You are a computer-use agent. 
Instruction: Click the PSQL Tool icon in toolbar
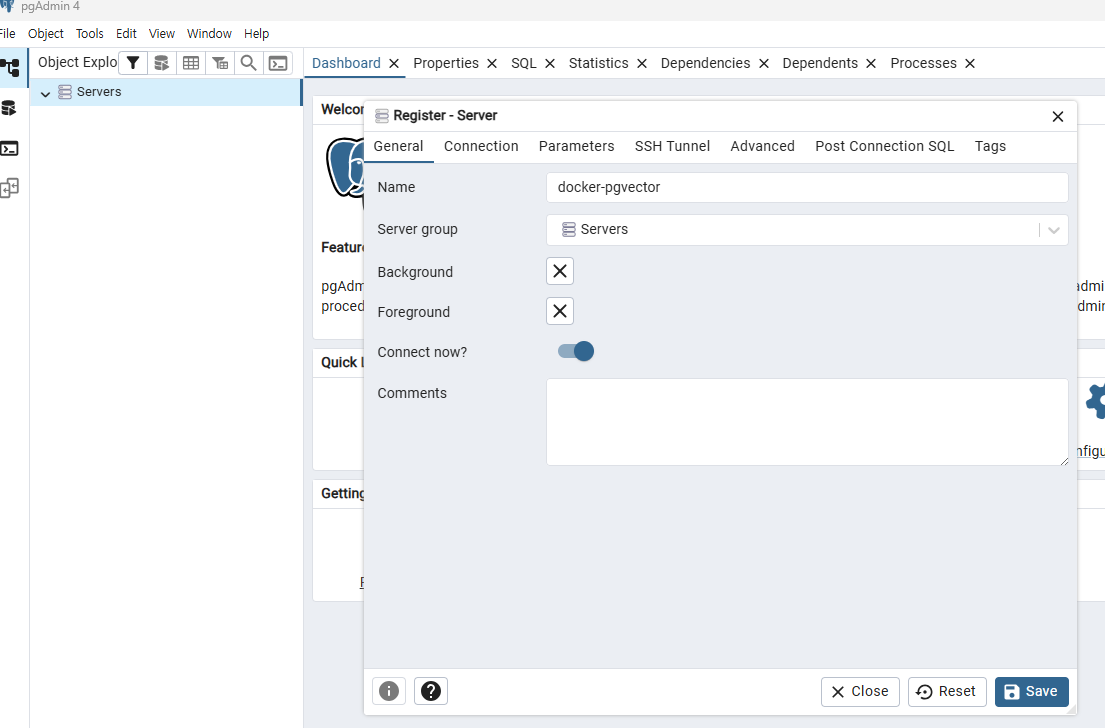(278, 63)
